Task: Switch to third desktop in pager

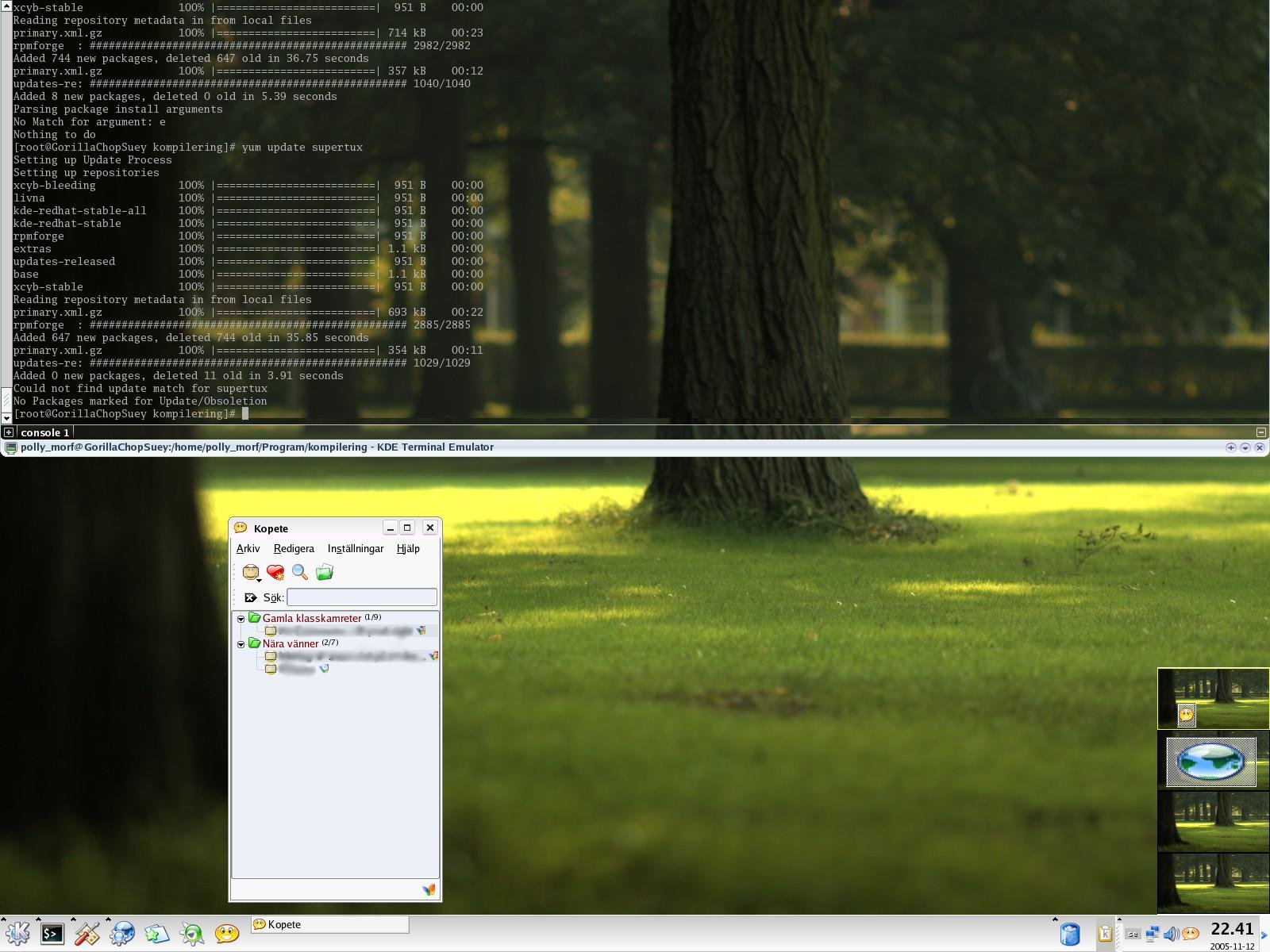Action: (1213, 822)
